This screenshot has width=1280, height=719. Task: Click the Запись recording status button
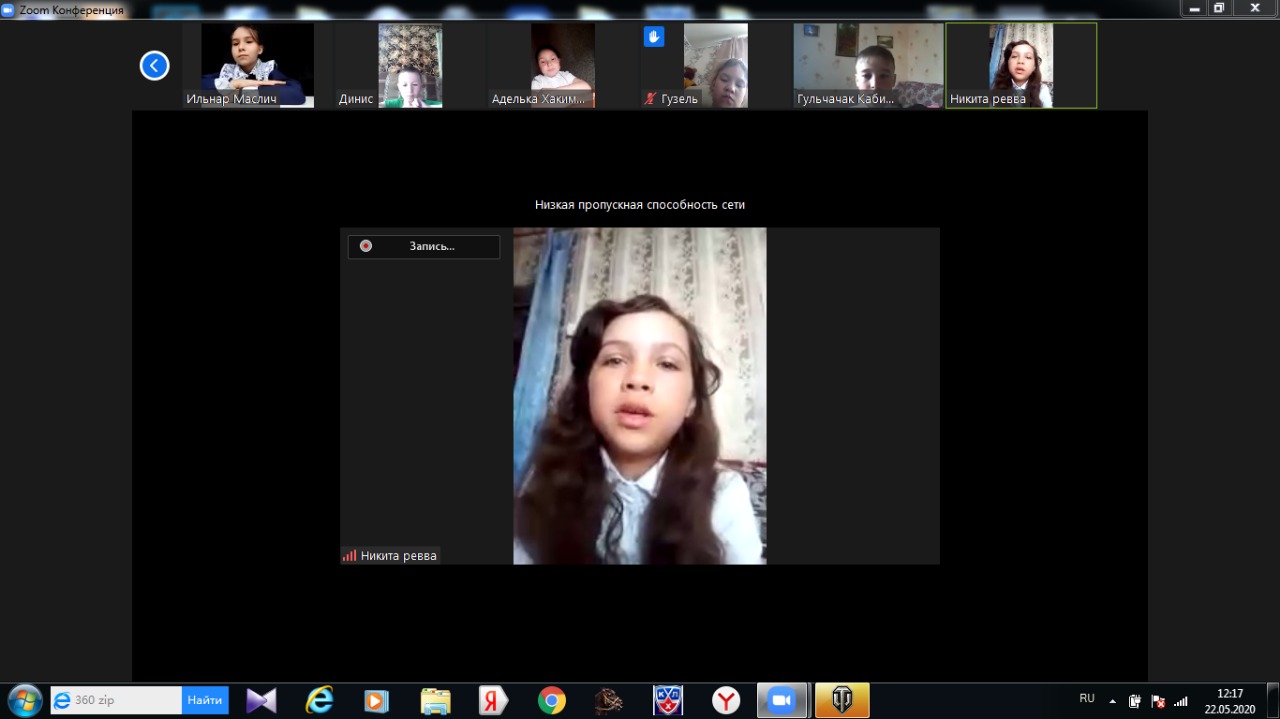click(424, 246)
